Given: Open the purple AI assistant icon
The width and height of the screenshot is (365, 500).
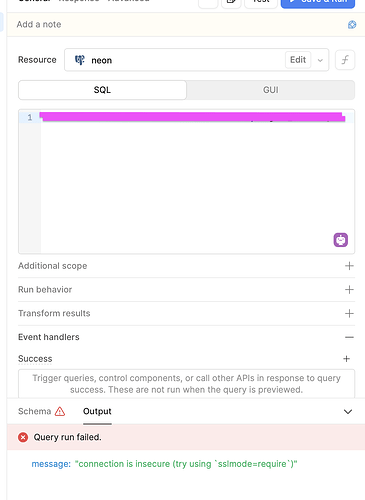Looking at the screenshot, I should point(341,240).
